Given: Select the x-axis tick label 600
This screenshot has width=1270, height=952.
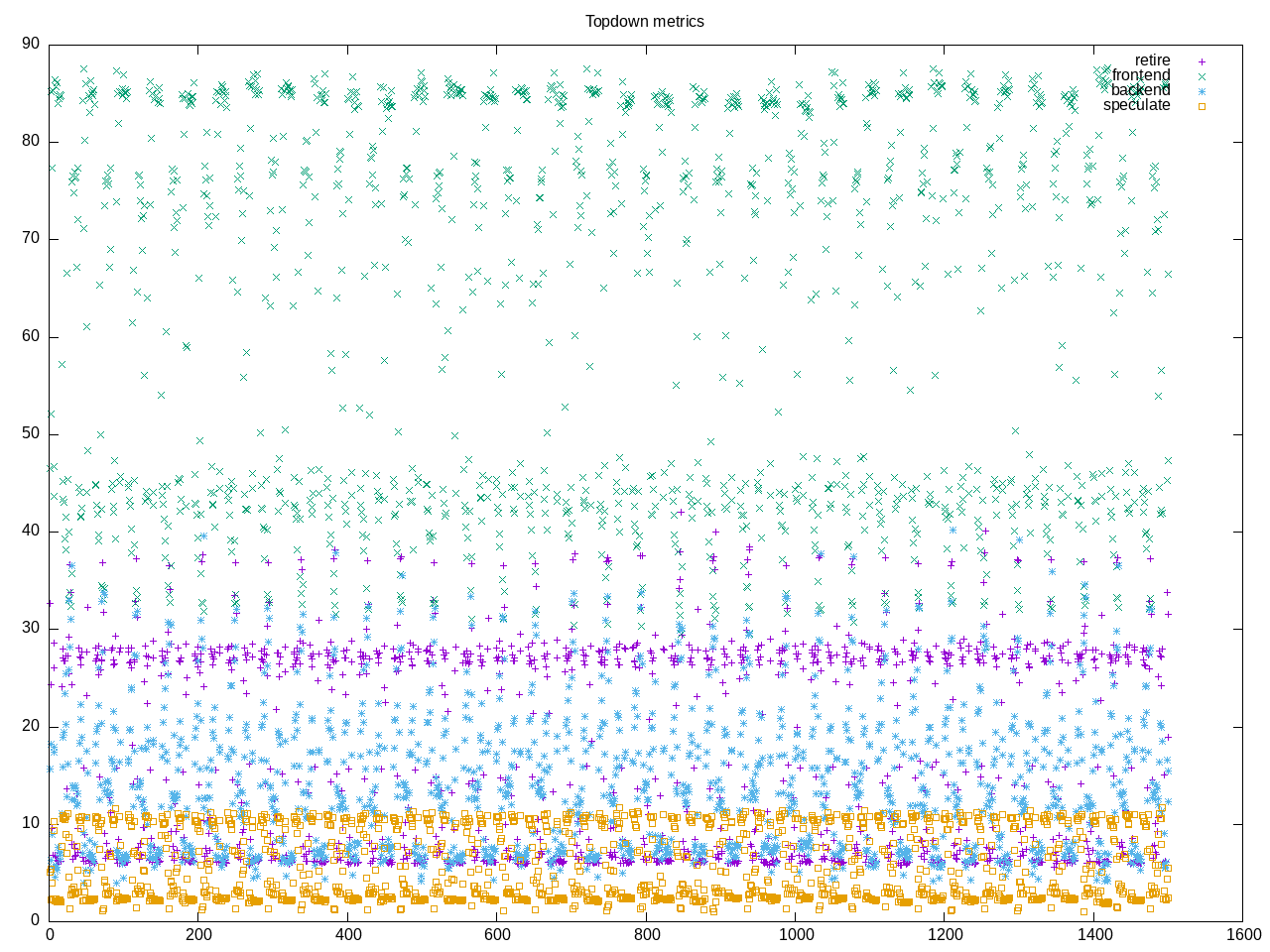Looking at the screenshot, I should point(497,934).
